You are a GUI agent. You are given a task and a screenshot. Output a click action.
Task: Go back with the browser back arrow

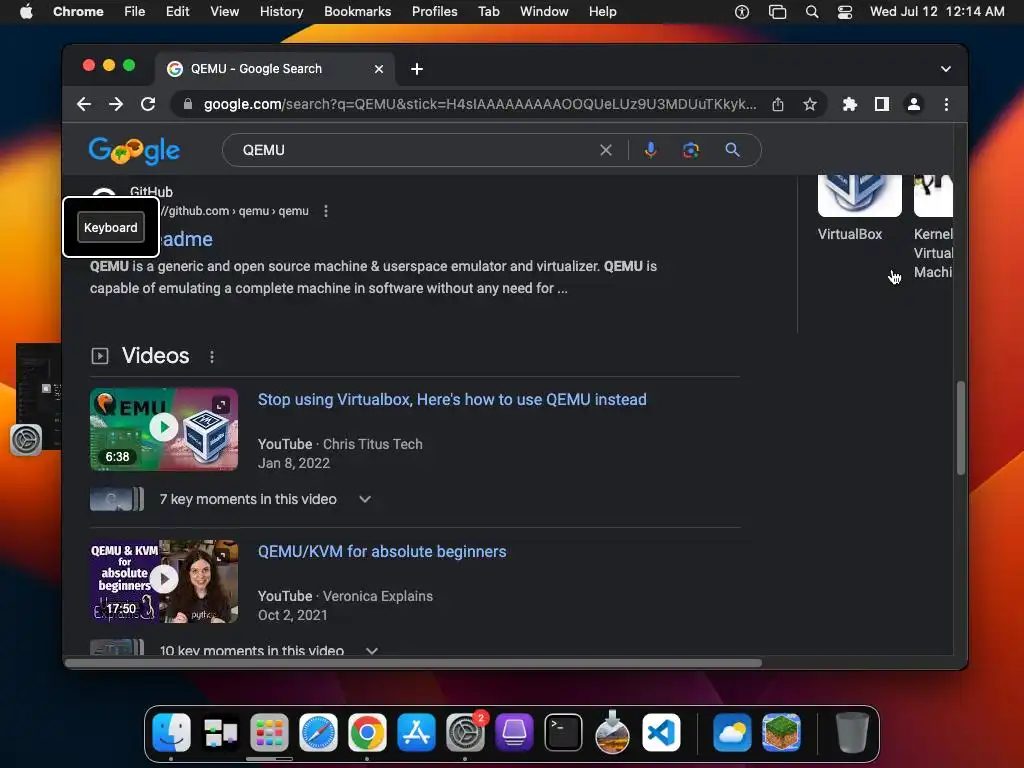[84, 104]
